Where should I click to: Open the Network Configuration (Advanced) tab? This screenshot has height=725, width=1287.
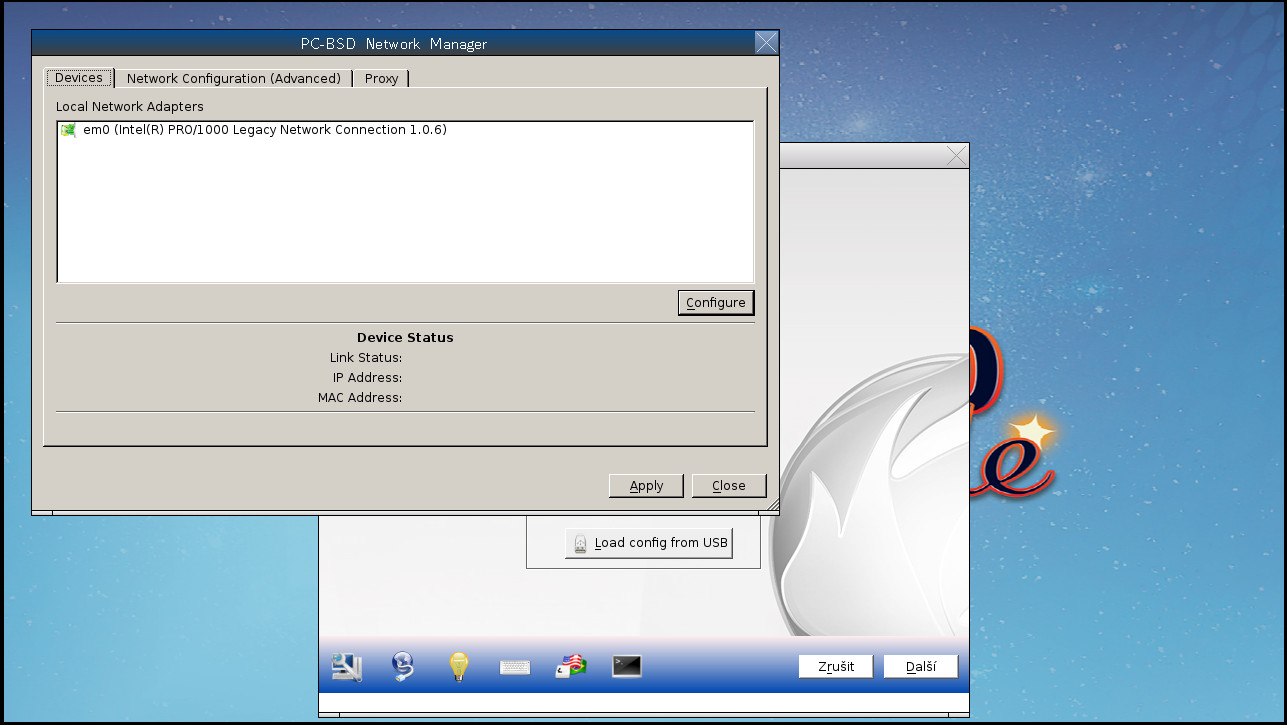click(233, 78)
